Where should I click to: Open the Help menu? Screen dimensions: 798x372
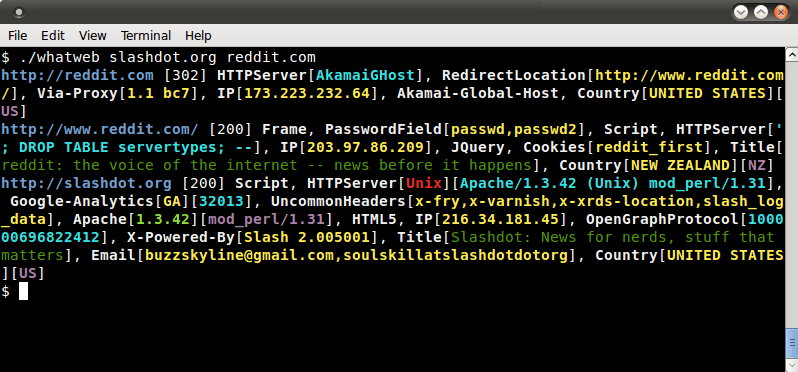coord(198,36)
